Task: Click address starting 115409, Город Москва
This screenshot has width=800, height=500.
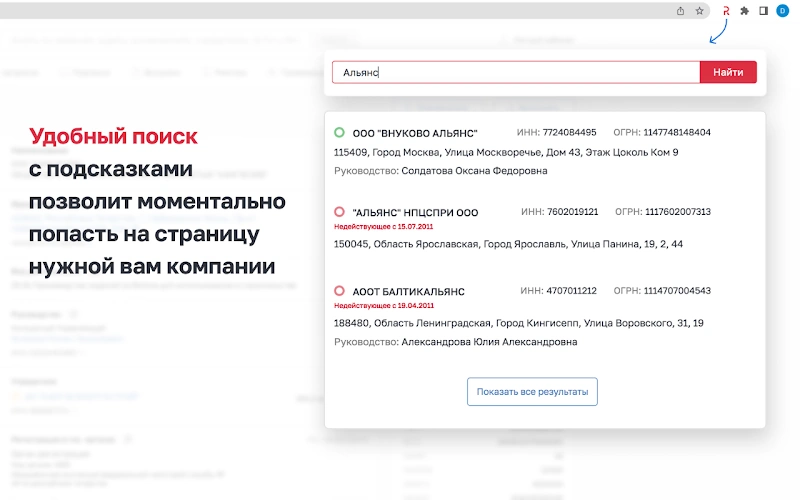Action: (506, 153)
